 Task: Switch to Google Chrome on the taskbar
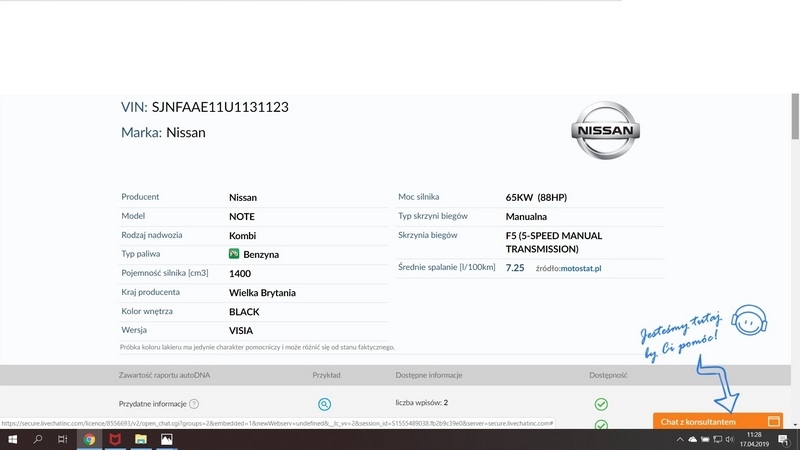[x=89, y=439]
